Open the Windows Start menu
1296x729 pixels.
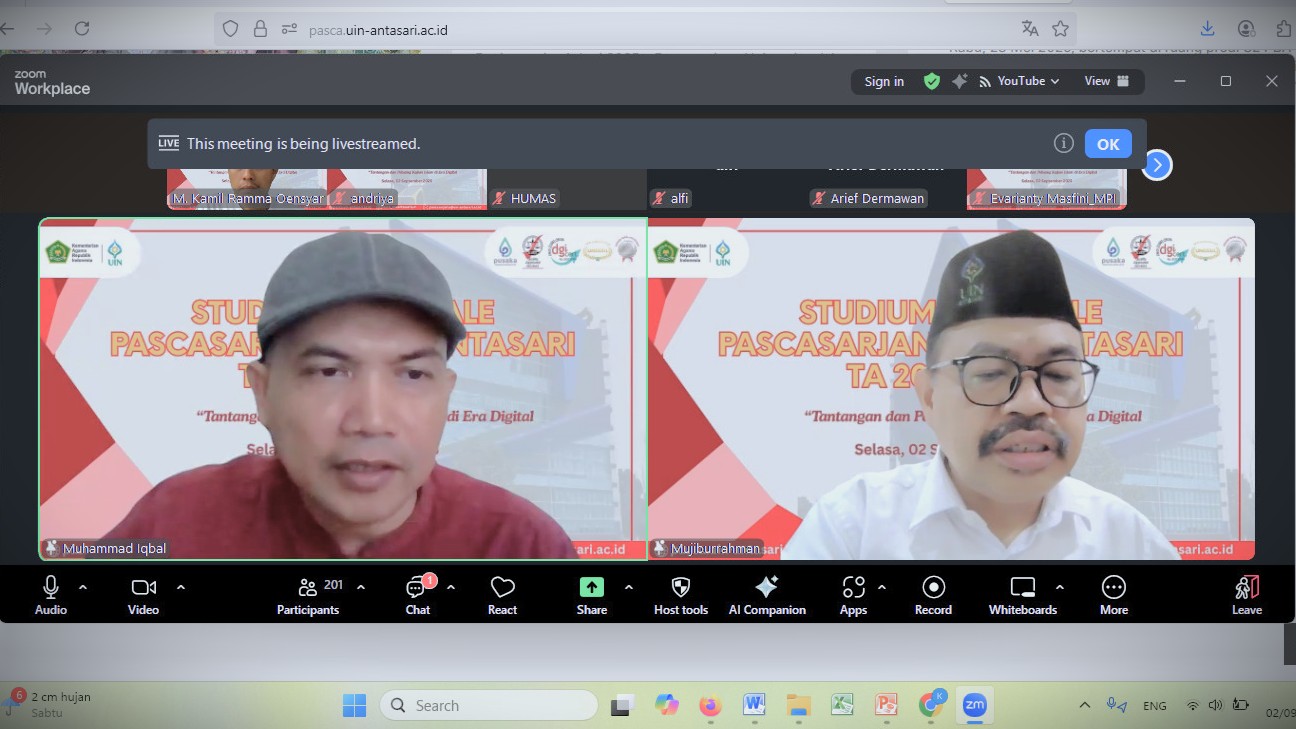tap(354, 705)
